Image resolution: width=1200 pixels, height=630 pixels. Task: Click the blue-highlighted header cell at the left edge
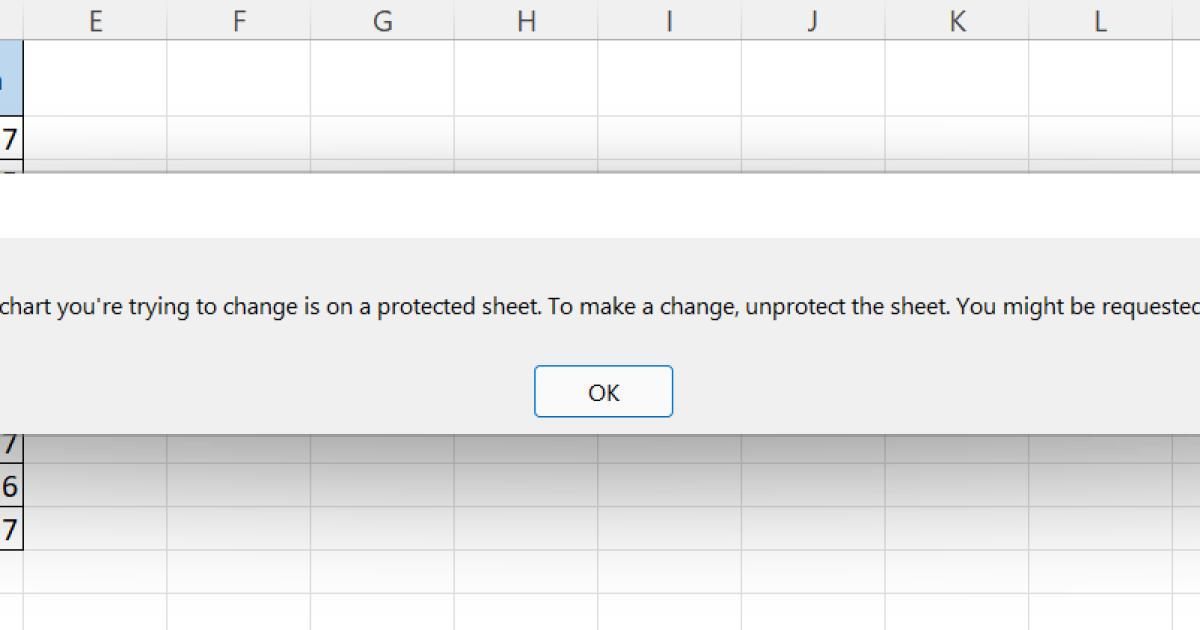[x=11, y=79]
